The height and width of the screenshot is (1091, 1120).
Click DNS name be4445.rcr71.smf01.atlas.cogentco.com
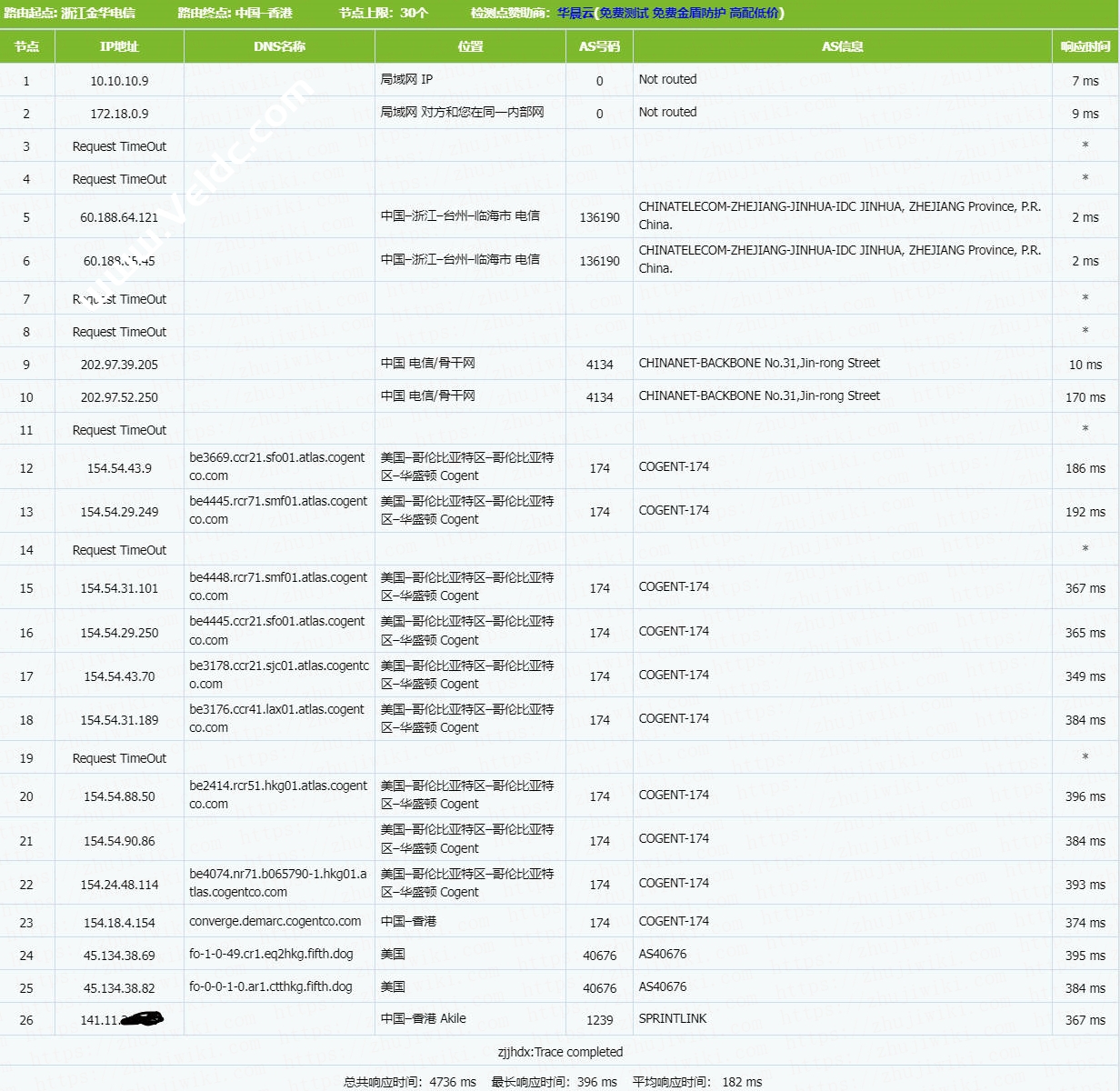(278, 510)
